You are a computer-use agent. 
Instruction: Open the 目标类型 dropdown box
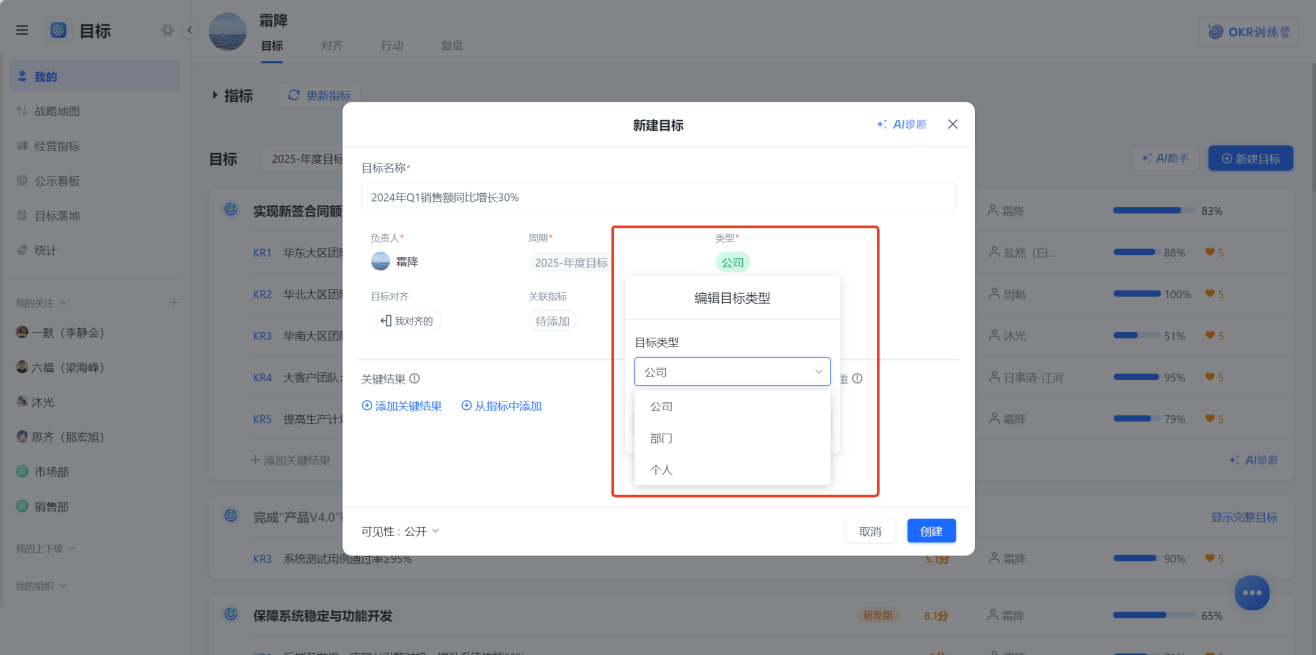732,371
